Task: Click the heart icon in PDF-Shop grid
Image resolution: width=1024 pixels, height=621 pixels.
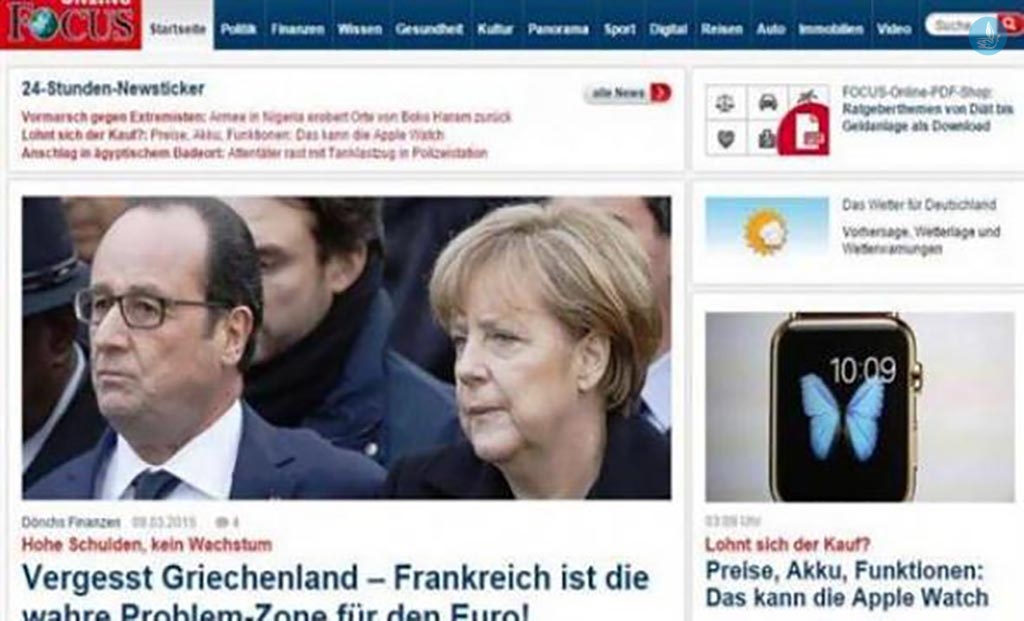Action: tap(725, 138)
